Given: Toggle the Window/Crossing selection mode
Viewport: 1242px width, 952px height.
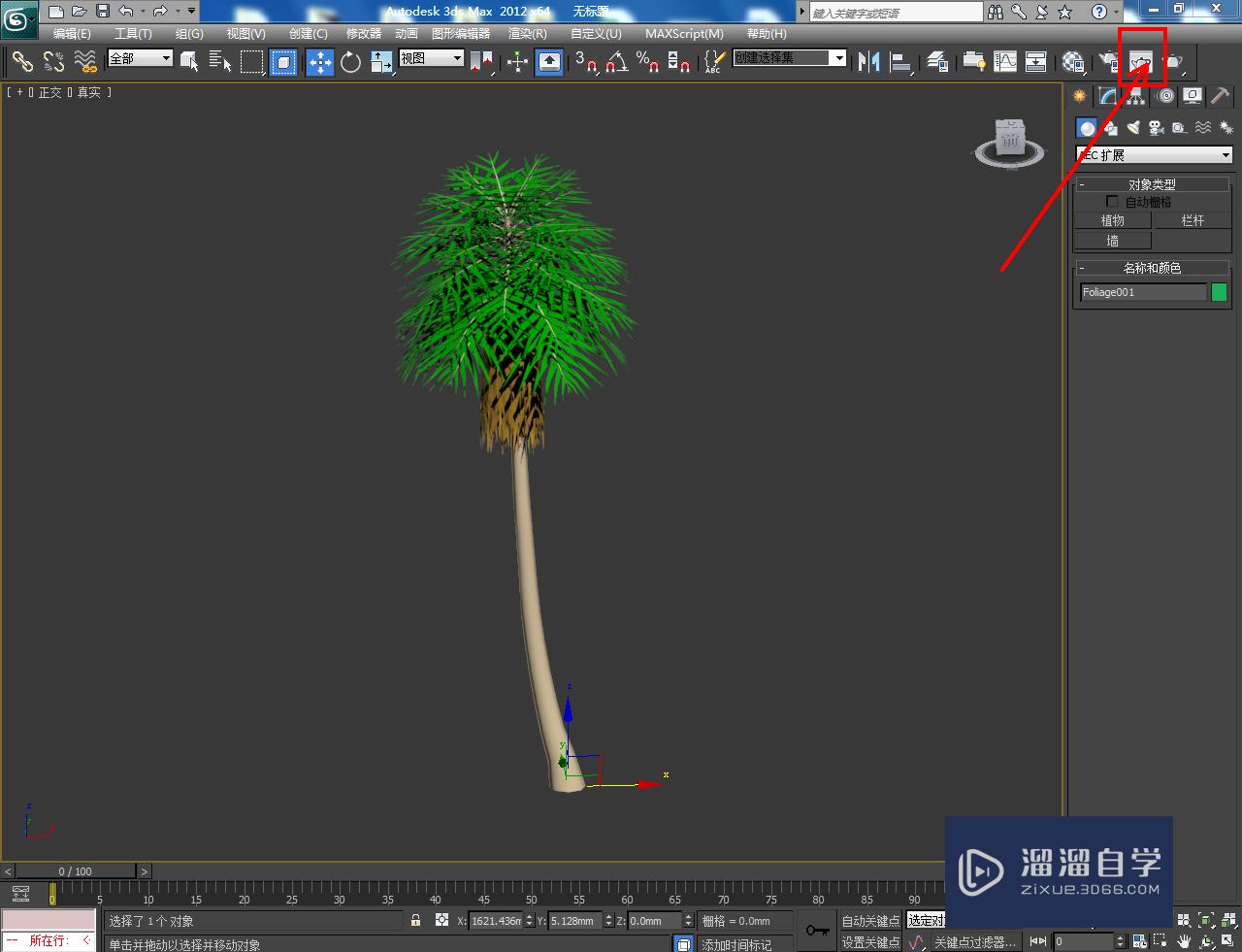Looking at the screenshot, I should tap(283, 62).
